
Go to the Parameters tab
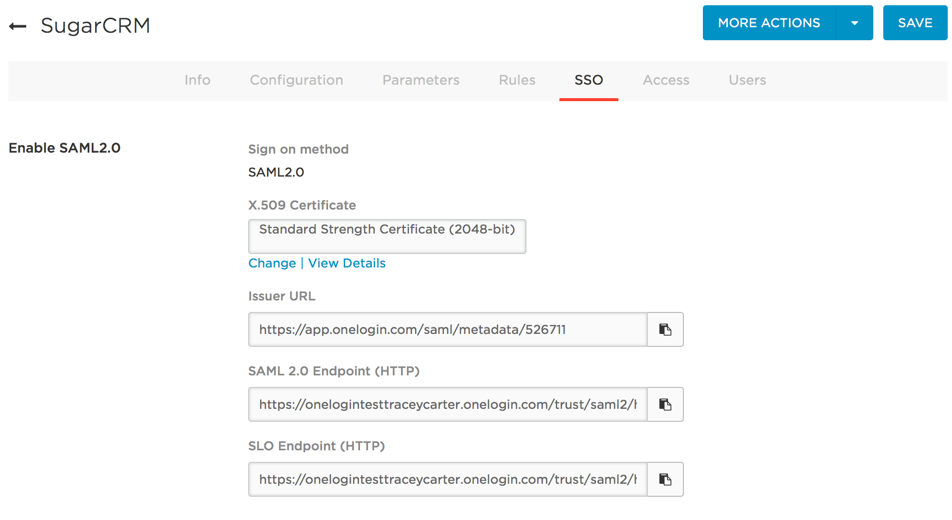420,80
